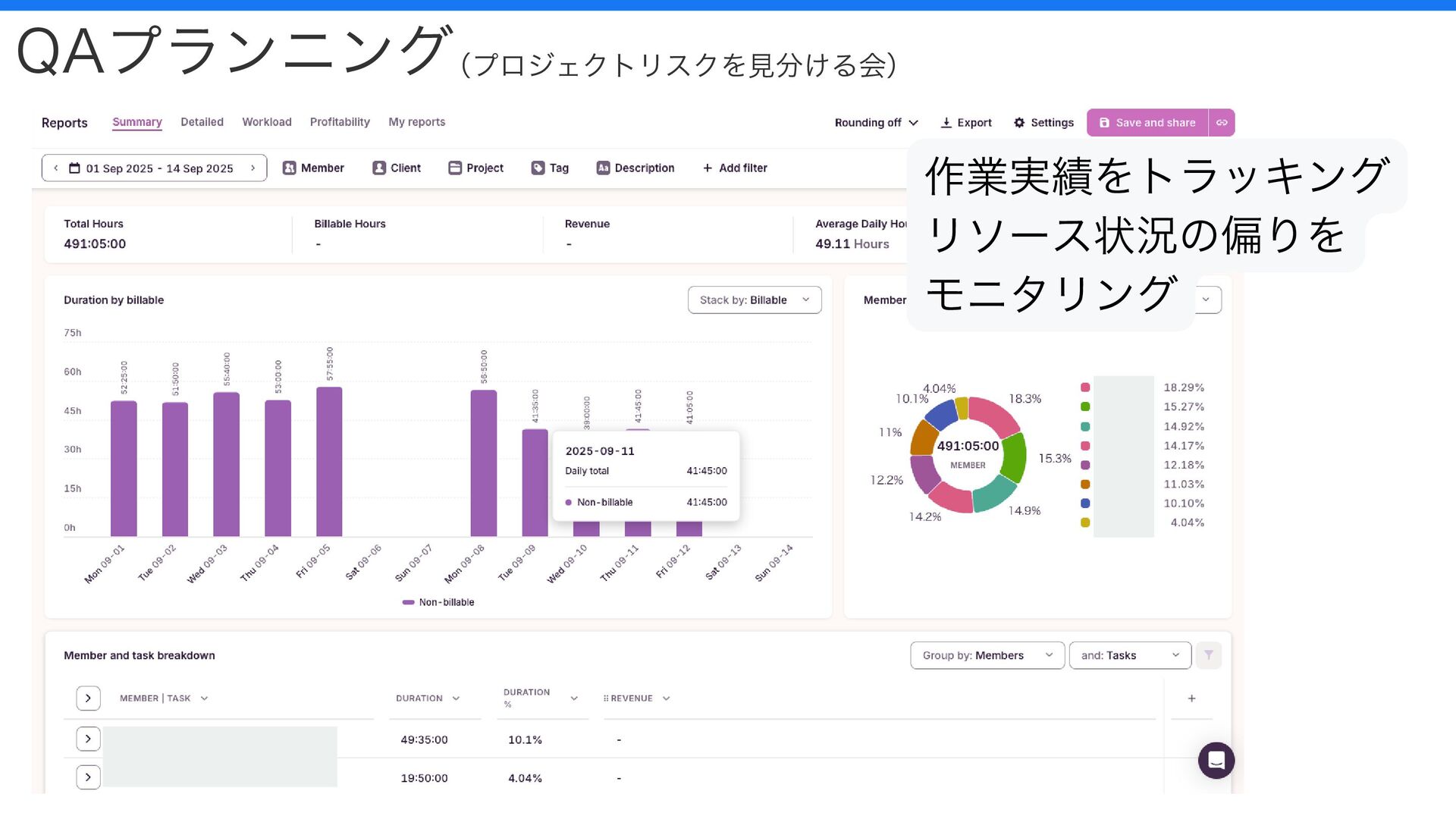Click the Export download icon
1456x819 pixels.
[946, 123]
